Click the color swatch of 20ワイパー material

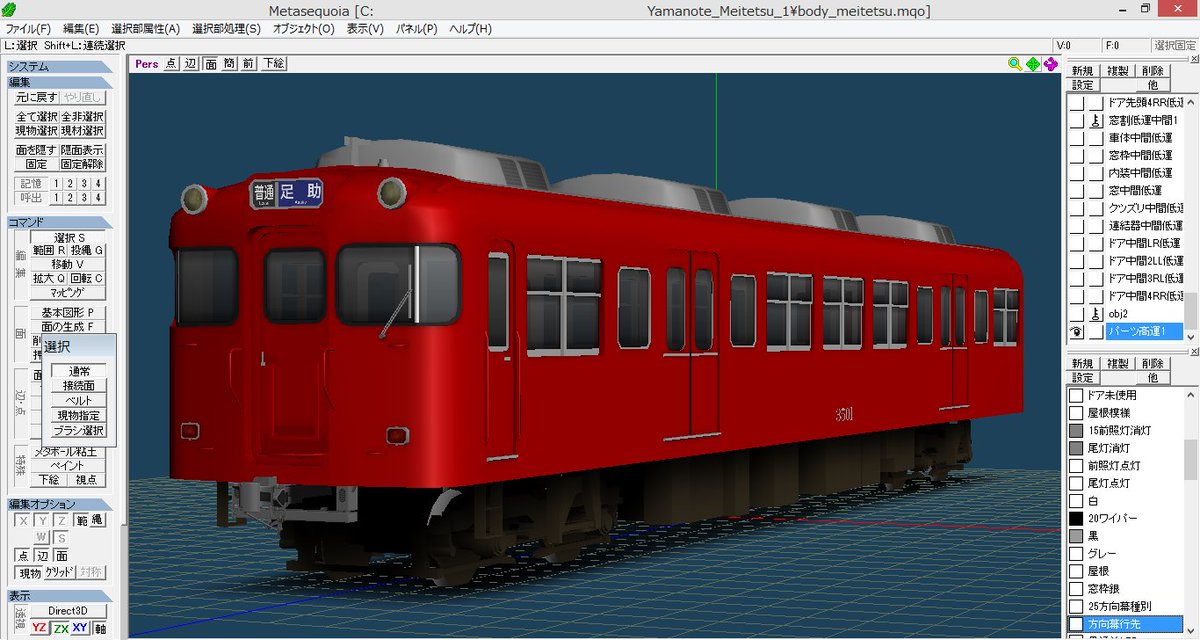pyautogui.click(x=1076, y=518)
